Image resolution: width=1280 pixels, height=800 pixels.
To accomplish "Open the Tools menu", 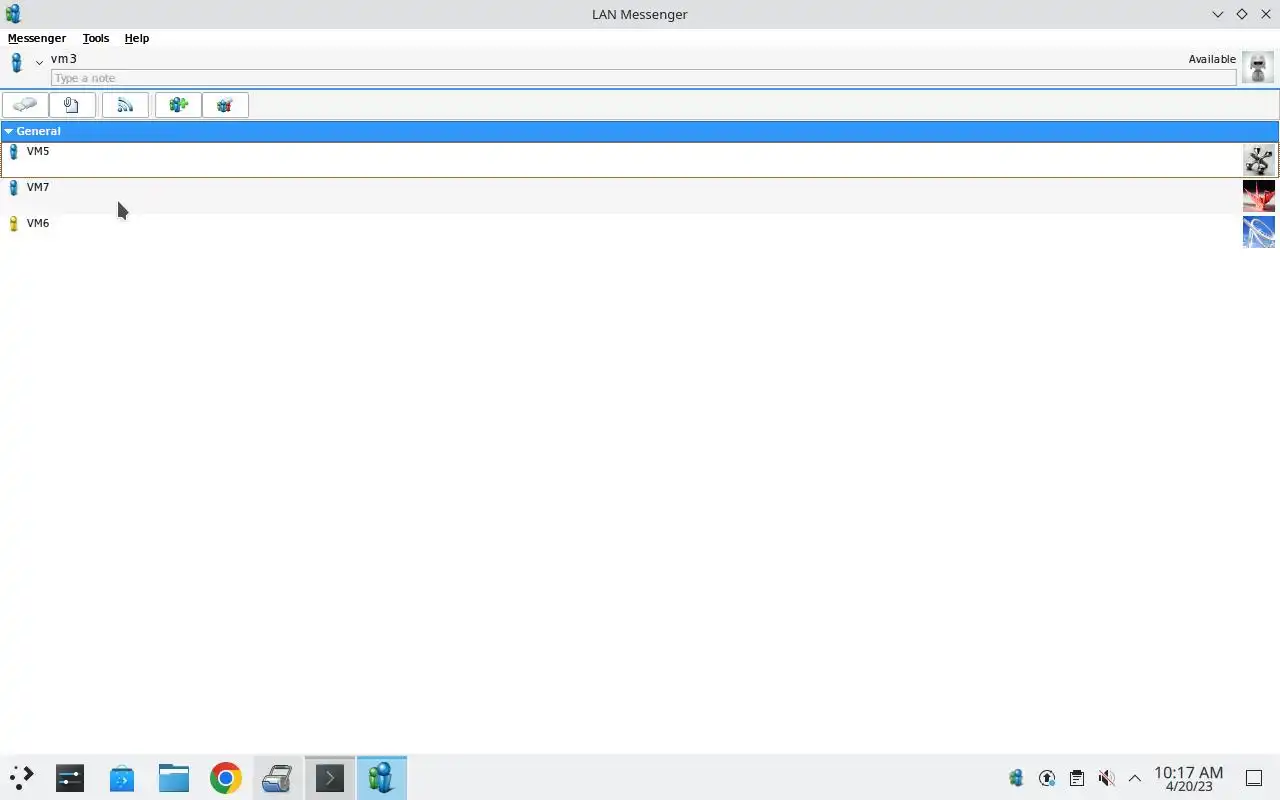I will pyautogui.click(x=96, y=38).
